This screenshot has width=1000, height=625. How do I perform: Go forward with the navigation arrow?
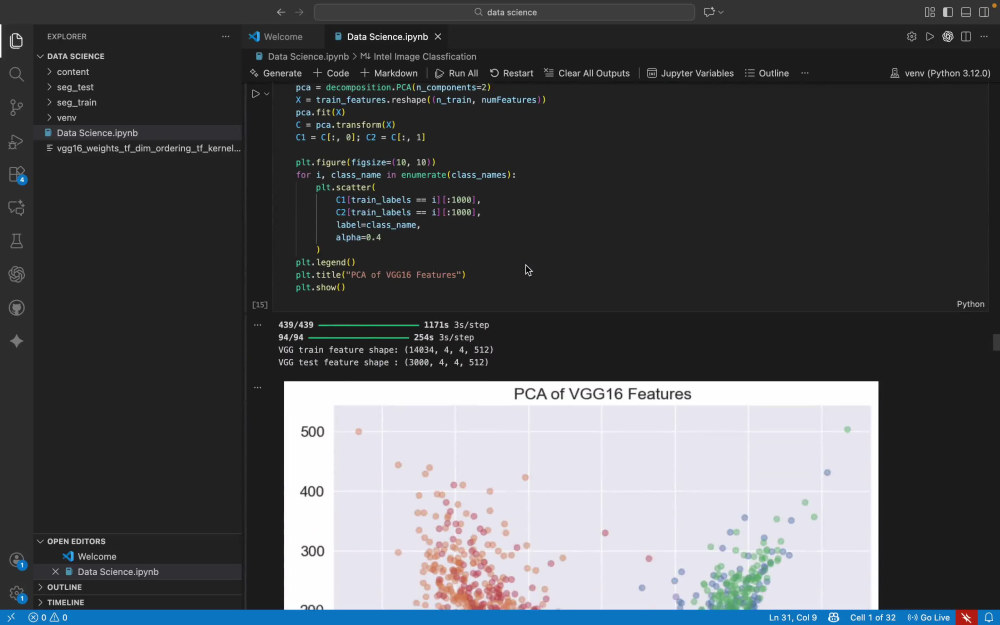click(299, 12)
